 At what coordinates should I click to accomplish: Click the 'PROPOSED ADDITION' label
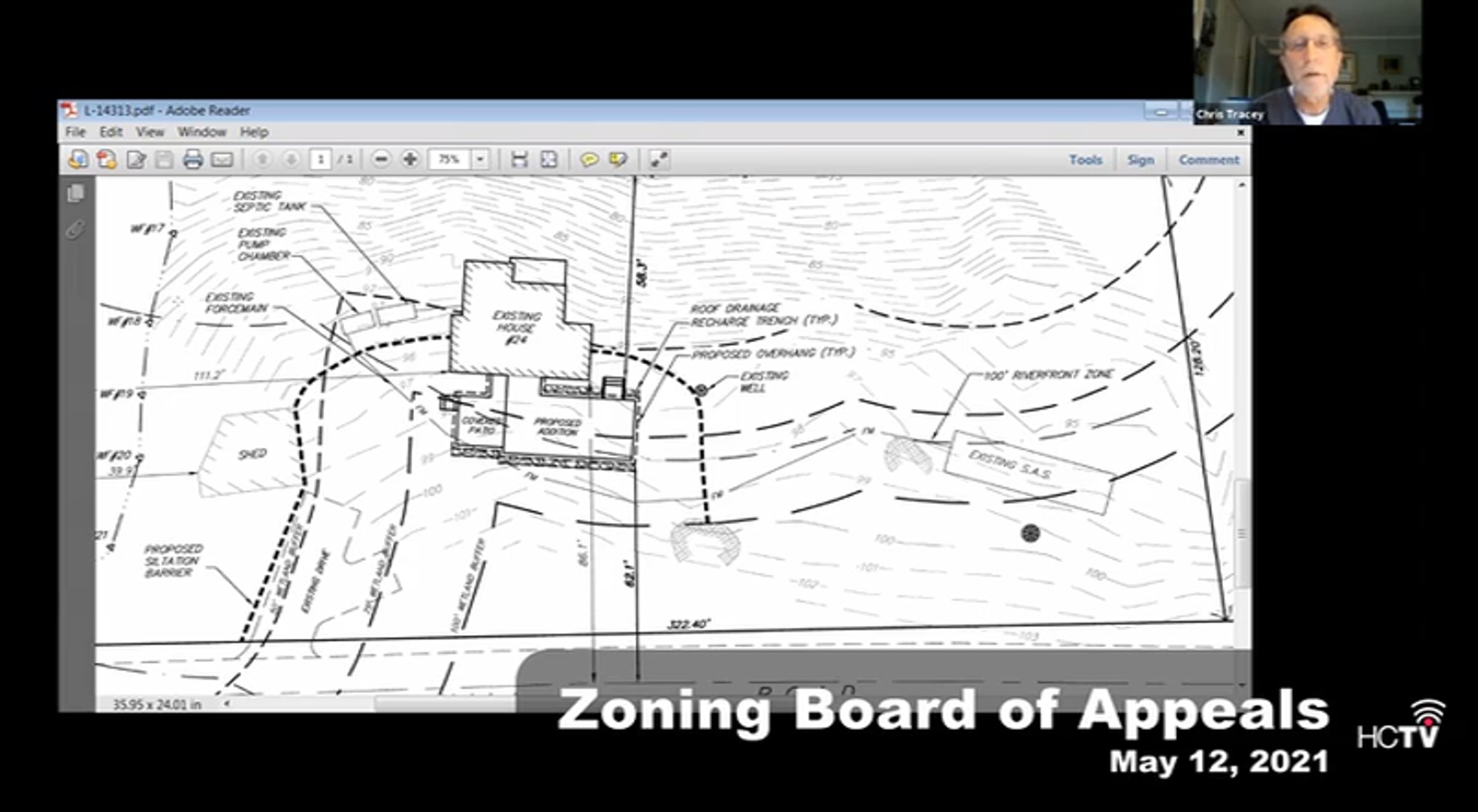(557, 427)
